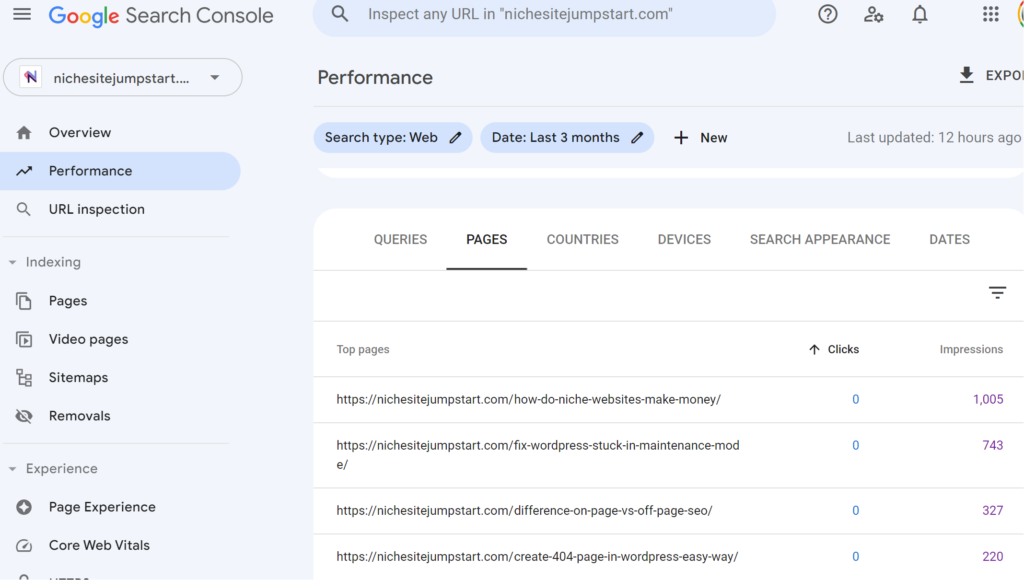Viewport: 1024px width, 580px height.
Task: Click the Last updated: 12 hours ago text
Action: click(934, 138)
